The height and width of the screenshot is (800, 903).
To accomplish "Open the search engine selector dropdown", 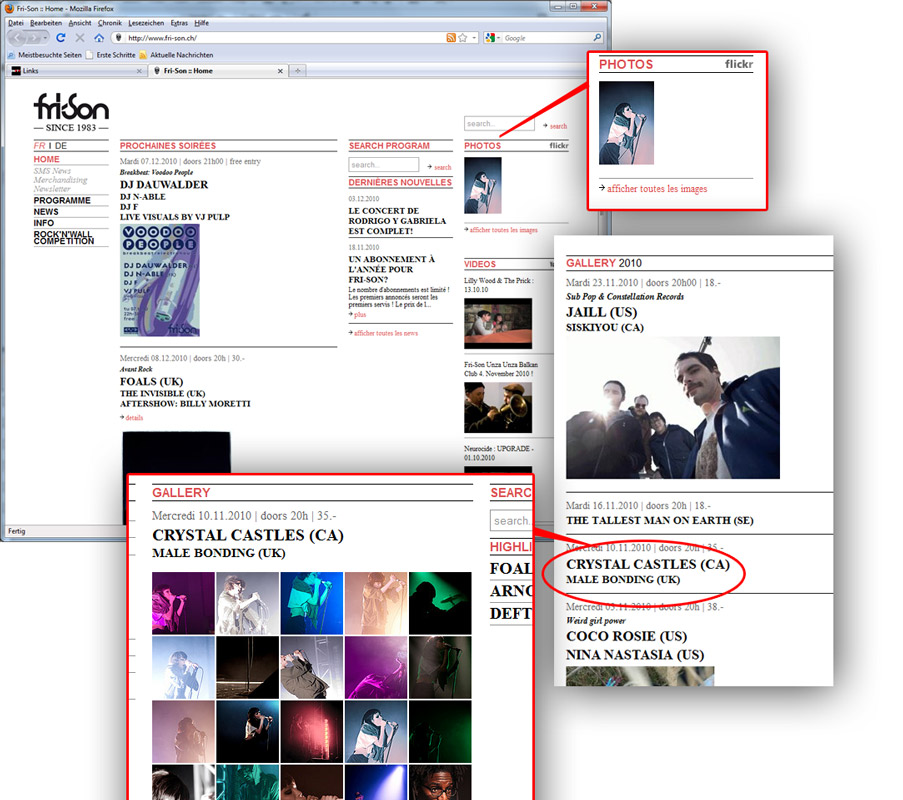I will (492, 38).
